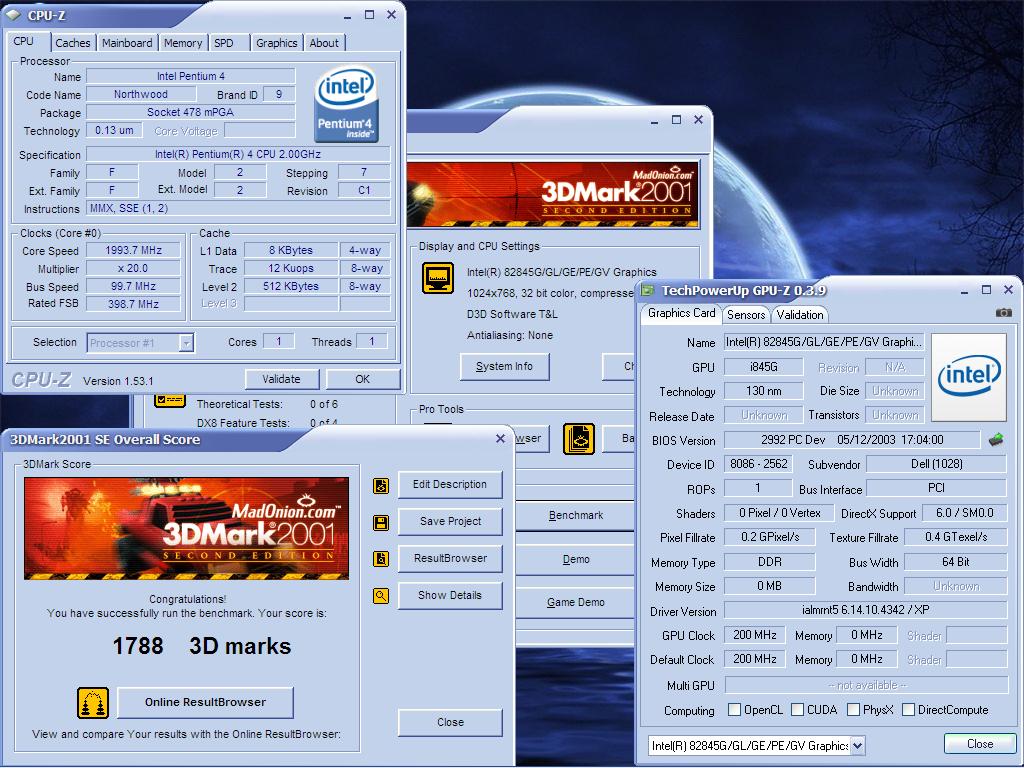Click the ResultBrowser button
1024x768 pixels.
click(450, 558)
